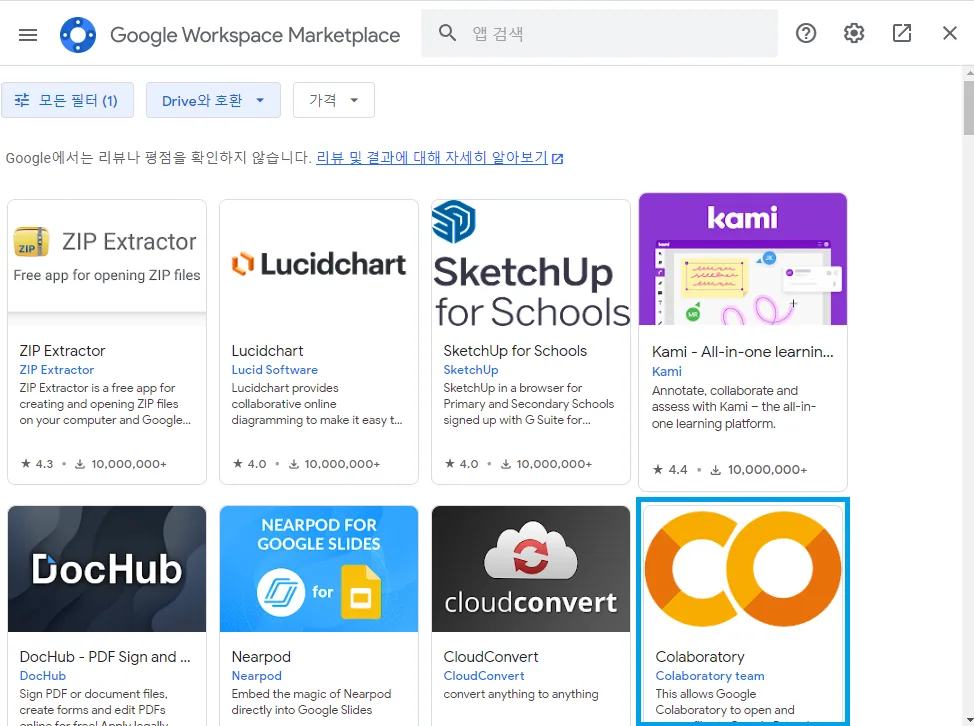Click ZIP Extractor 10,000,000+ download count

pyautogui.click(x=121, y=464)
